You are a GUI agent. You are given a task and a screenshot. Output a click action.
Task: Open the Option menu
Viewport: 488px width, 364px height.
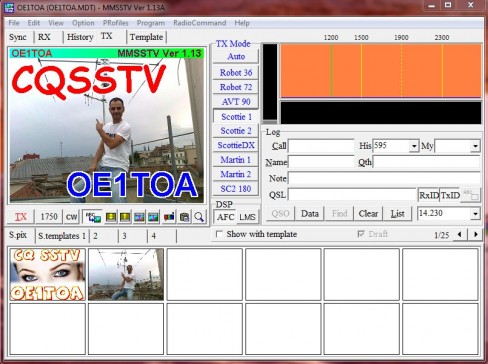(83, 23)
